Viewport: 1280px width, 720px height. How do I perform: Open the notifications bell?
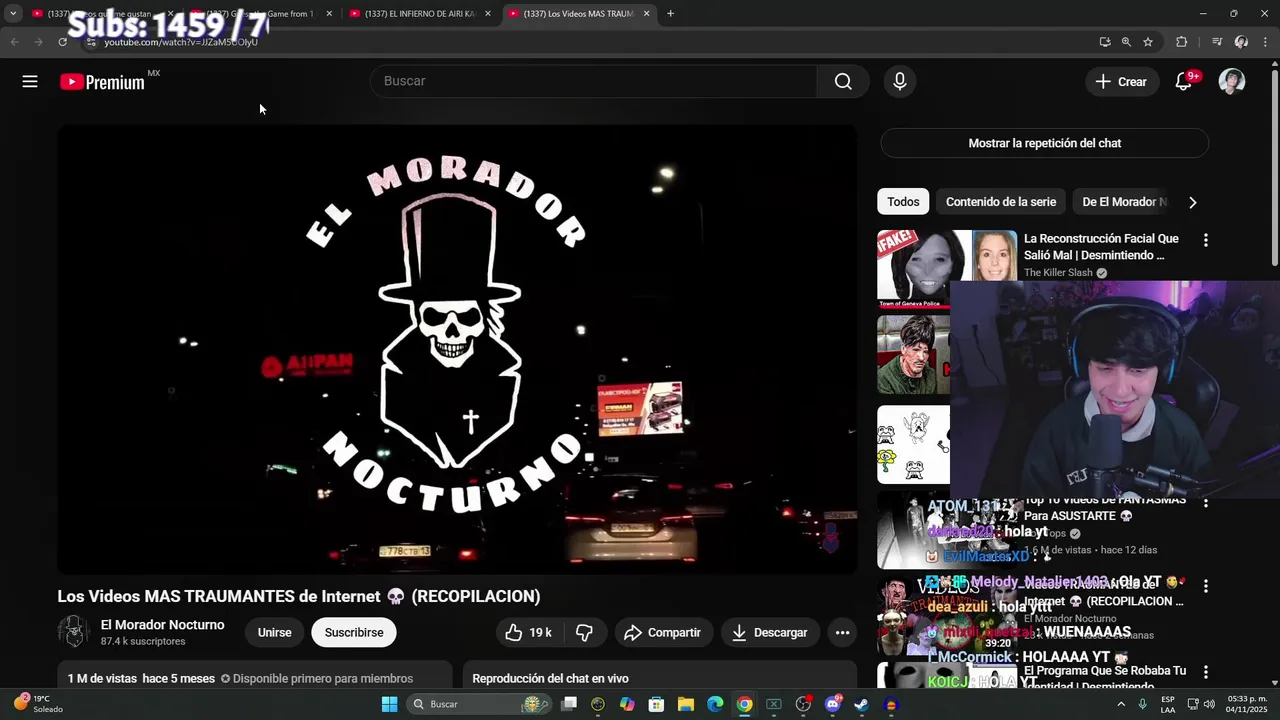pyautogui.click(x=1184, y=82)
